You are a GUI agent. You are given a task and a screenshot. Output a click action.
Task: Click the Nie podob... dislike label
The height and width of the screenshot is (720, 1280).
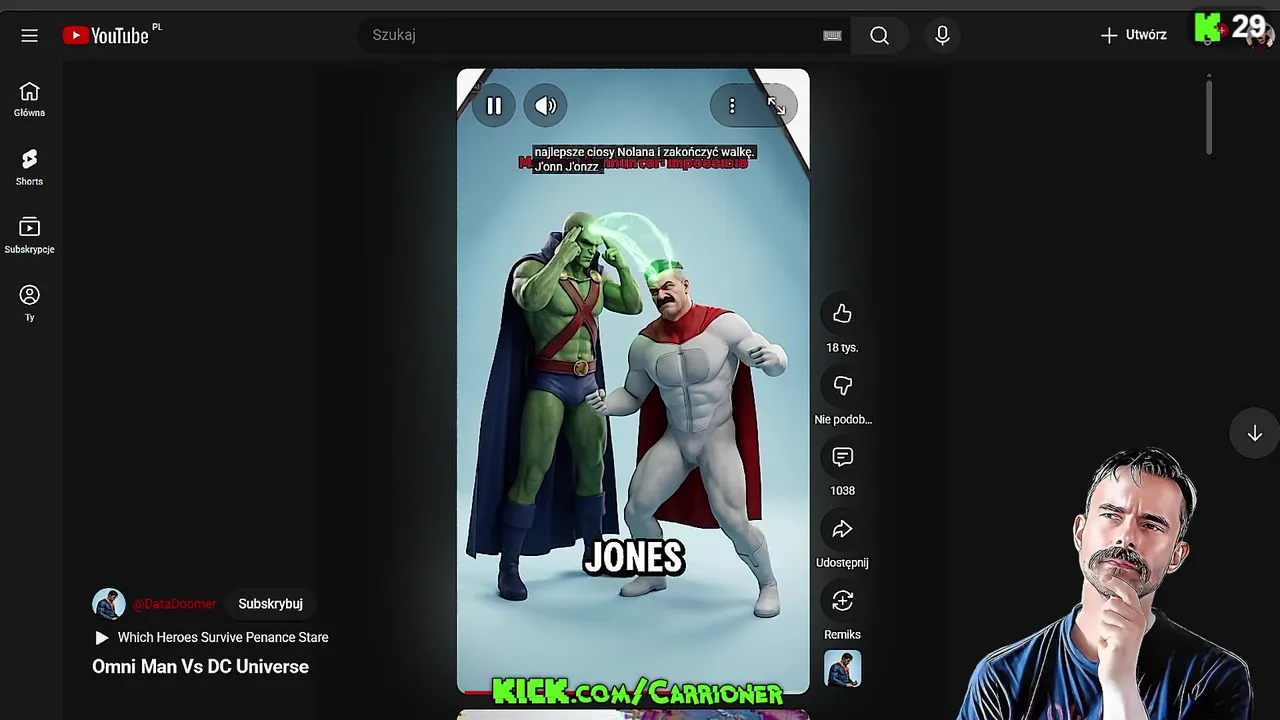pyautogui.click(x=843, y=420)
